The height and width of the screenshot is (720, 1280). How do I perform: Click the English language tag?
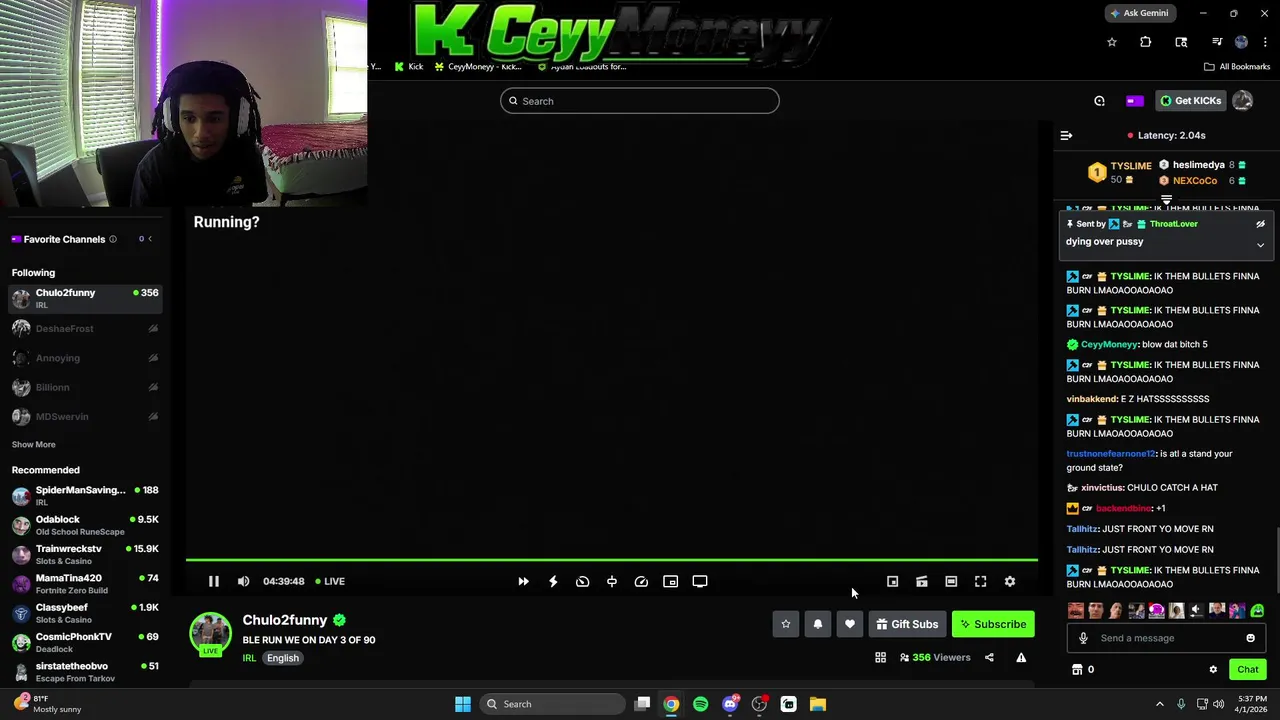coord(283,658)
